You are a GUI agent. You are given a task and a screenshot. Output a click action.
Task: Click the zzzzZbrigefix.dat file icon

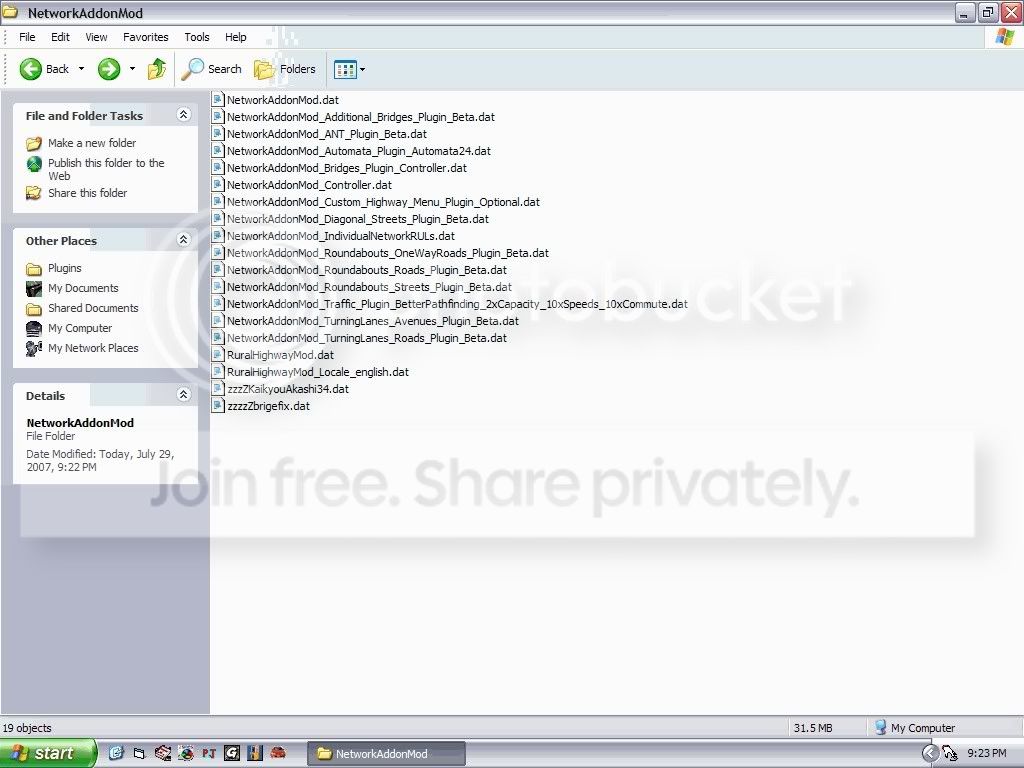tap(218, 406)
